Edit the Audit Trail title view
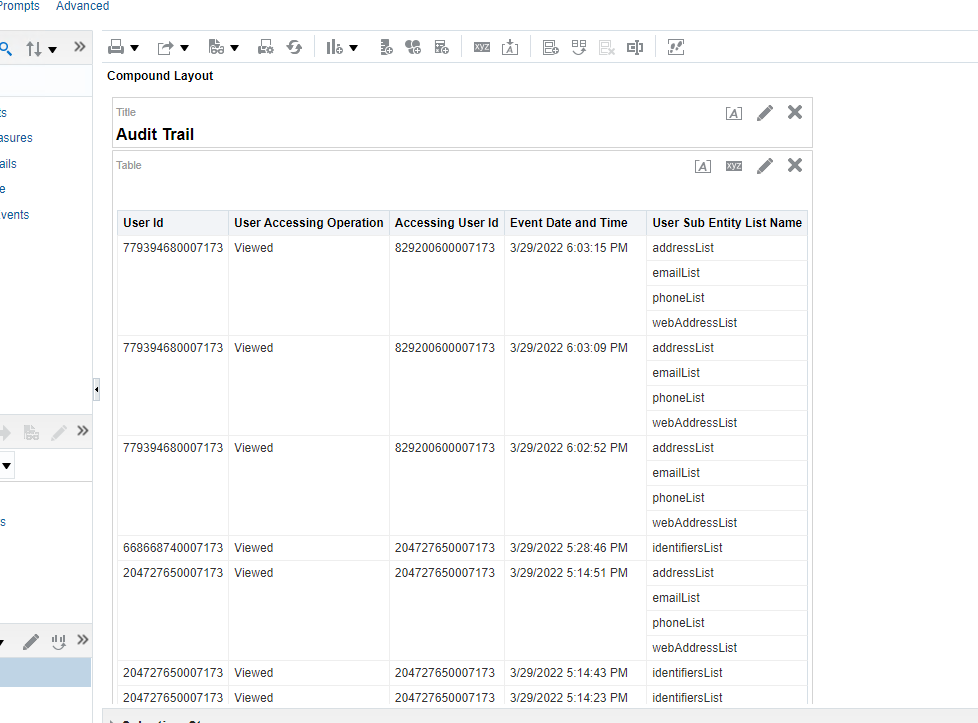 pyautogui.click(x=765, y=113)
